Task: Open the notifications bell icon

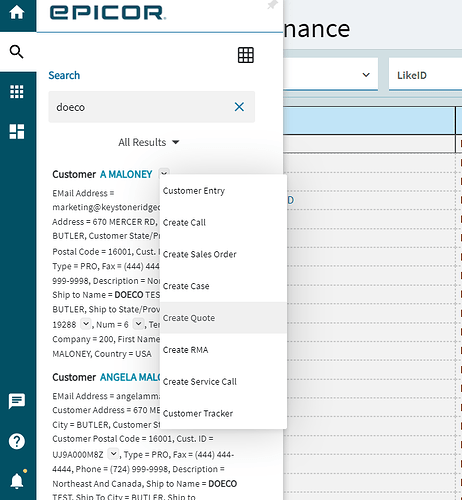Action: click(17, 481)
